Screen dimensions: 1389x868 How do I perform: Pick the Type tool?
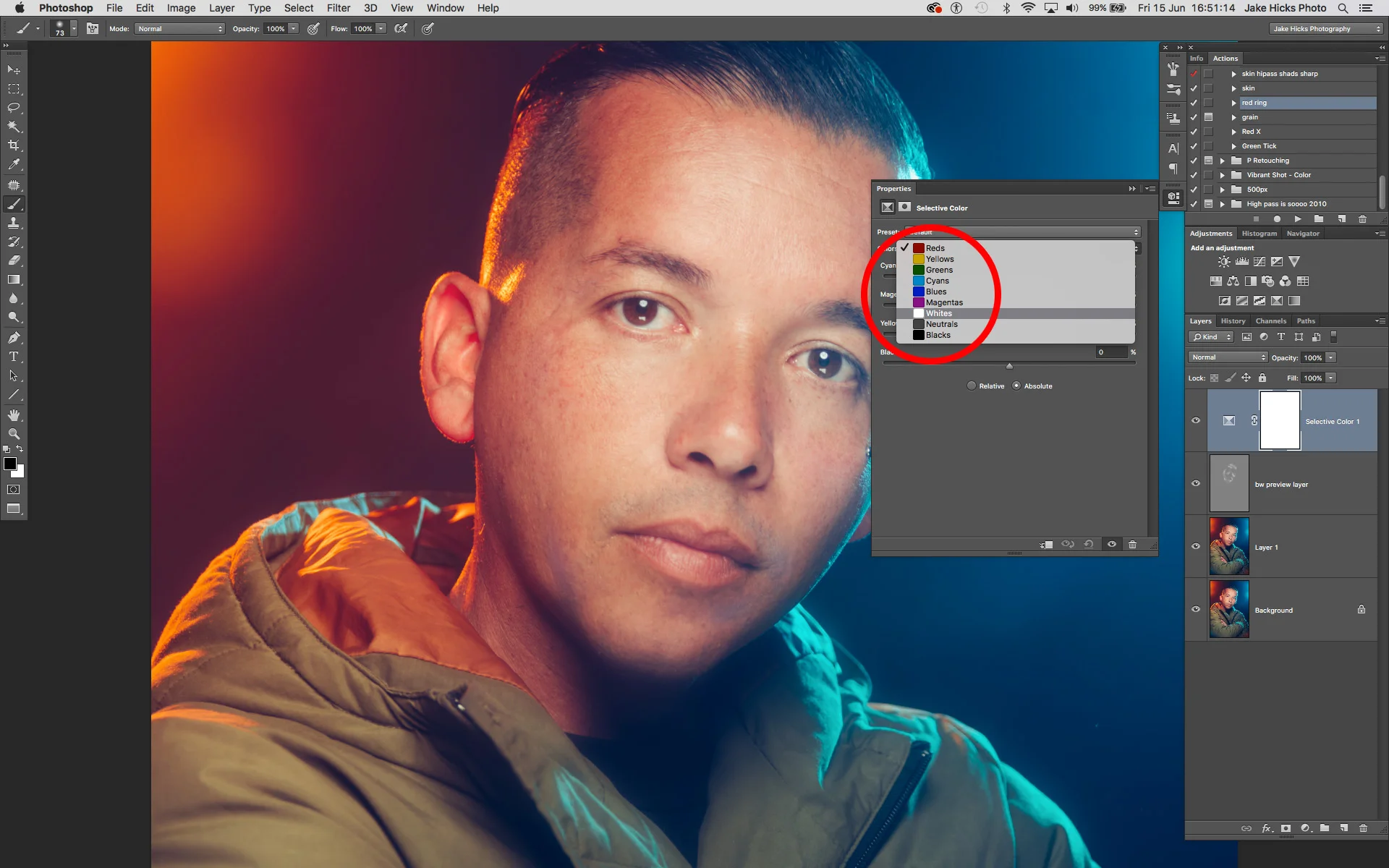(14, 357)
